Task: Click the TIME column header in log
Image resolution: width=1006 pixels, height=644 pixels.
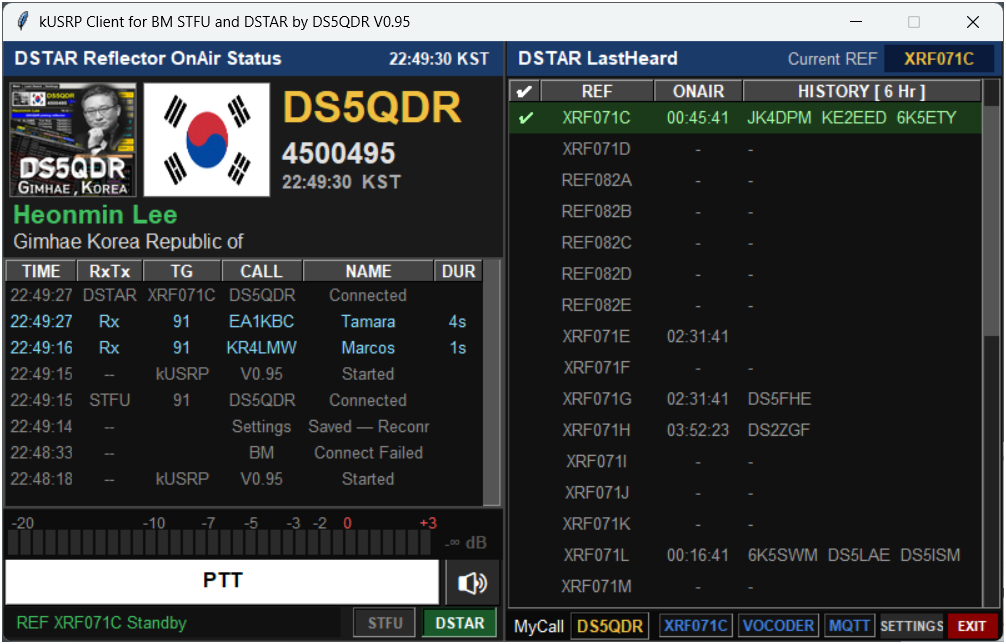Action: pyautogui.click(x=41, y=271)
